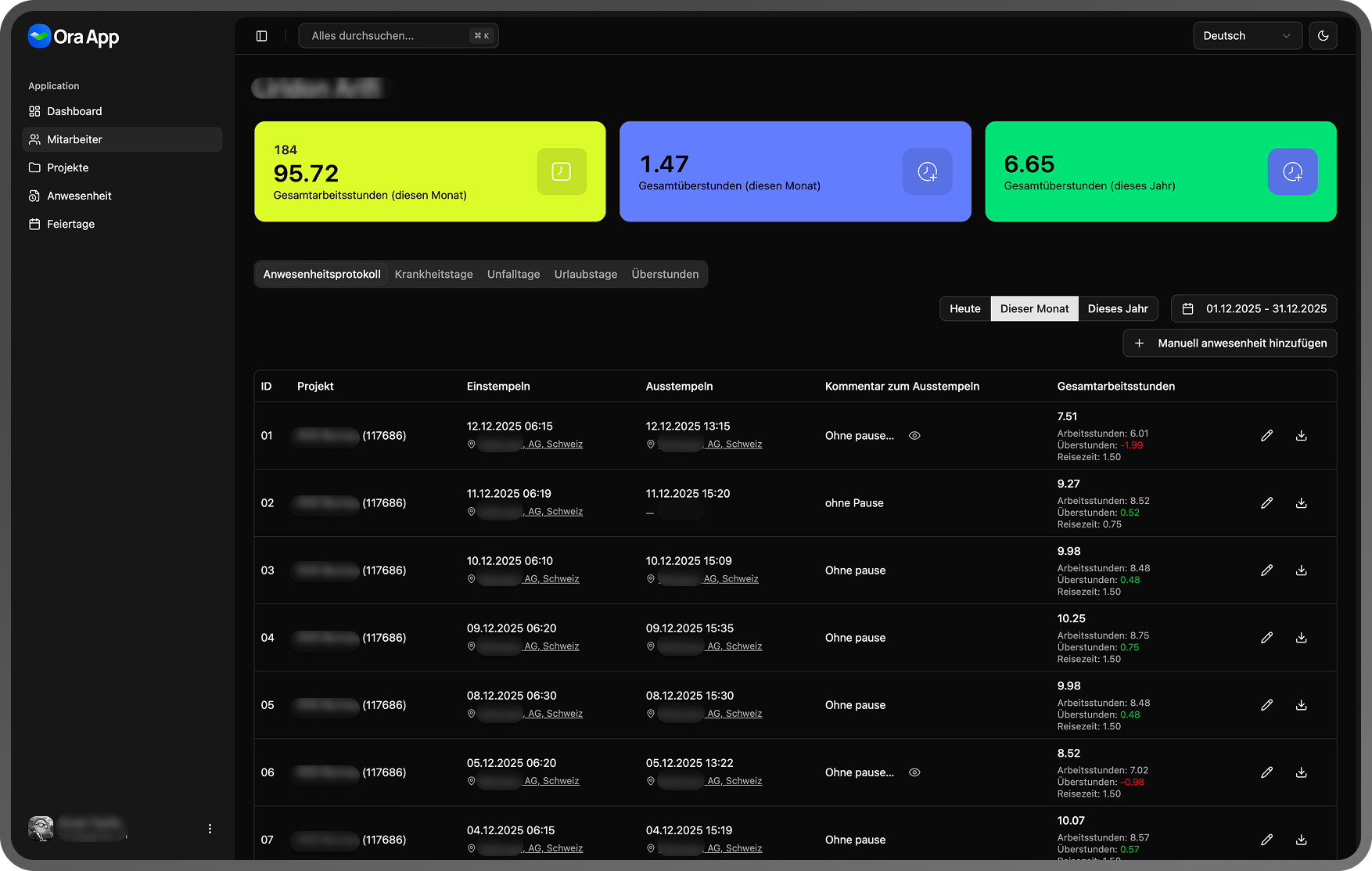The height and width of the screenshot is (871, 1372).
Task: Click clock icon on yellow Gesamtarbeitsstunden card
Action: [561, 171]
